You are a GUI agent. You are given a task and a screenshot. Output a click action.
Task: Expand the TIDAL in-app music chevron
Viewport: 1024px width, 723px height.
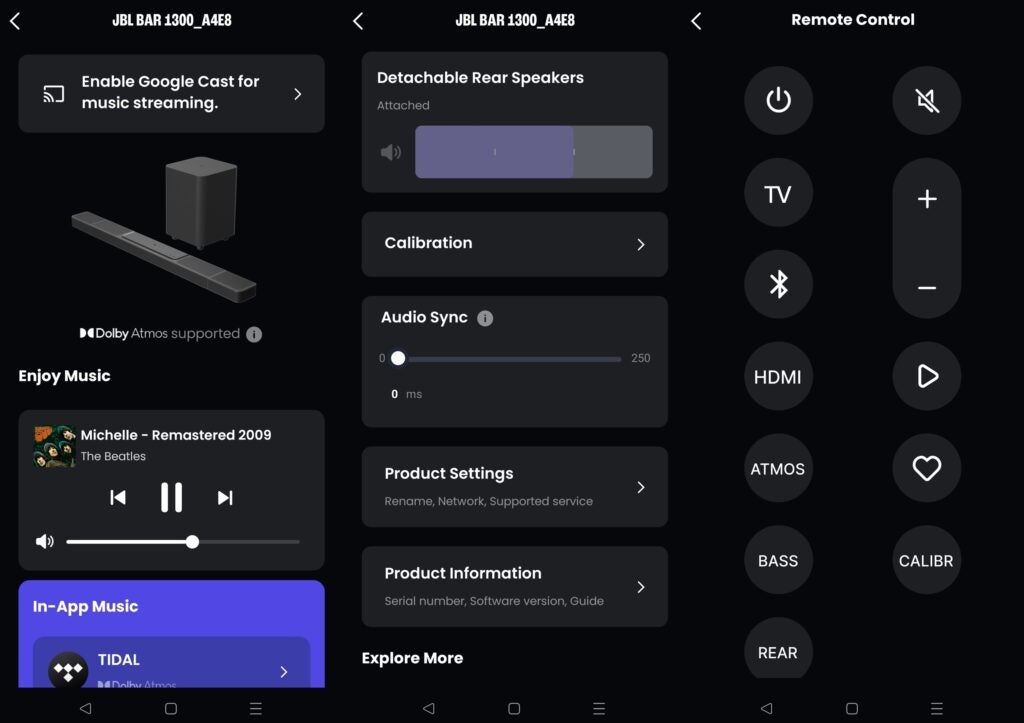(x=284, y=671)
